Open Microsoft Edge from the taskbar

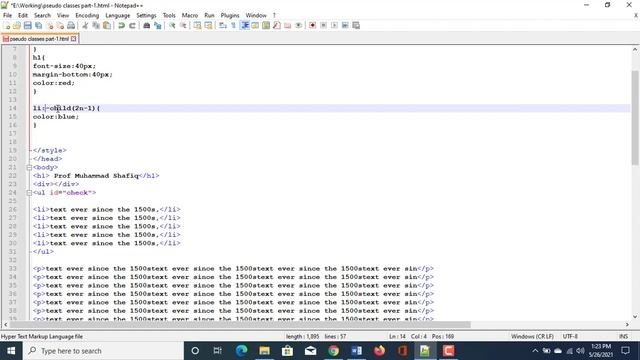click(241, 351)
